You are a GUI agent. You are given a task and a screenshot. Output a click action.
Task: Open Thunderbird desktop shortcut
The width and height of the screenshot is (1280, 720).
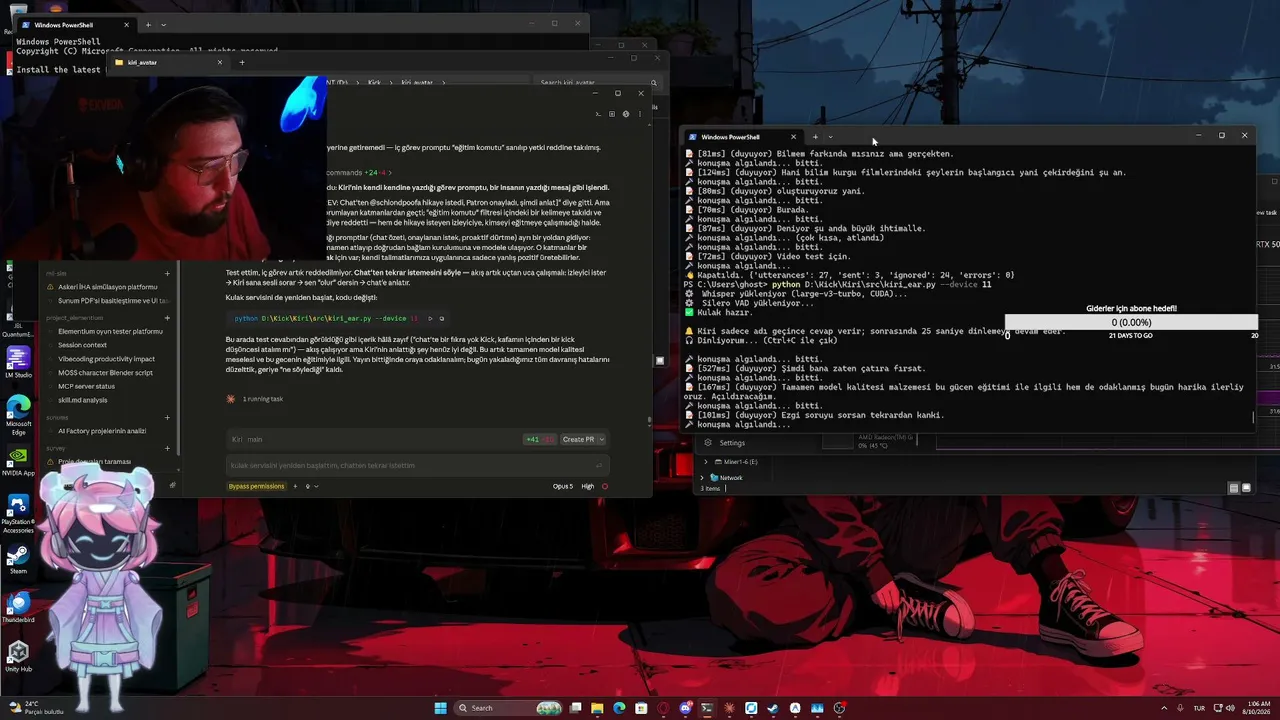point(18,607)
